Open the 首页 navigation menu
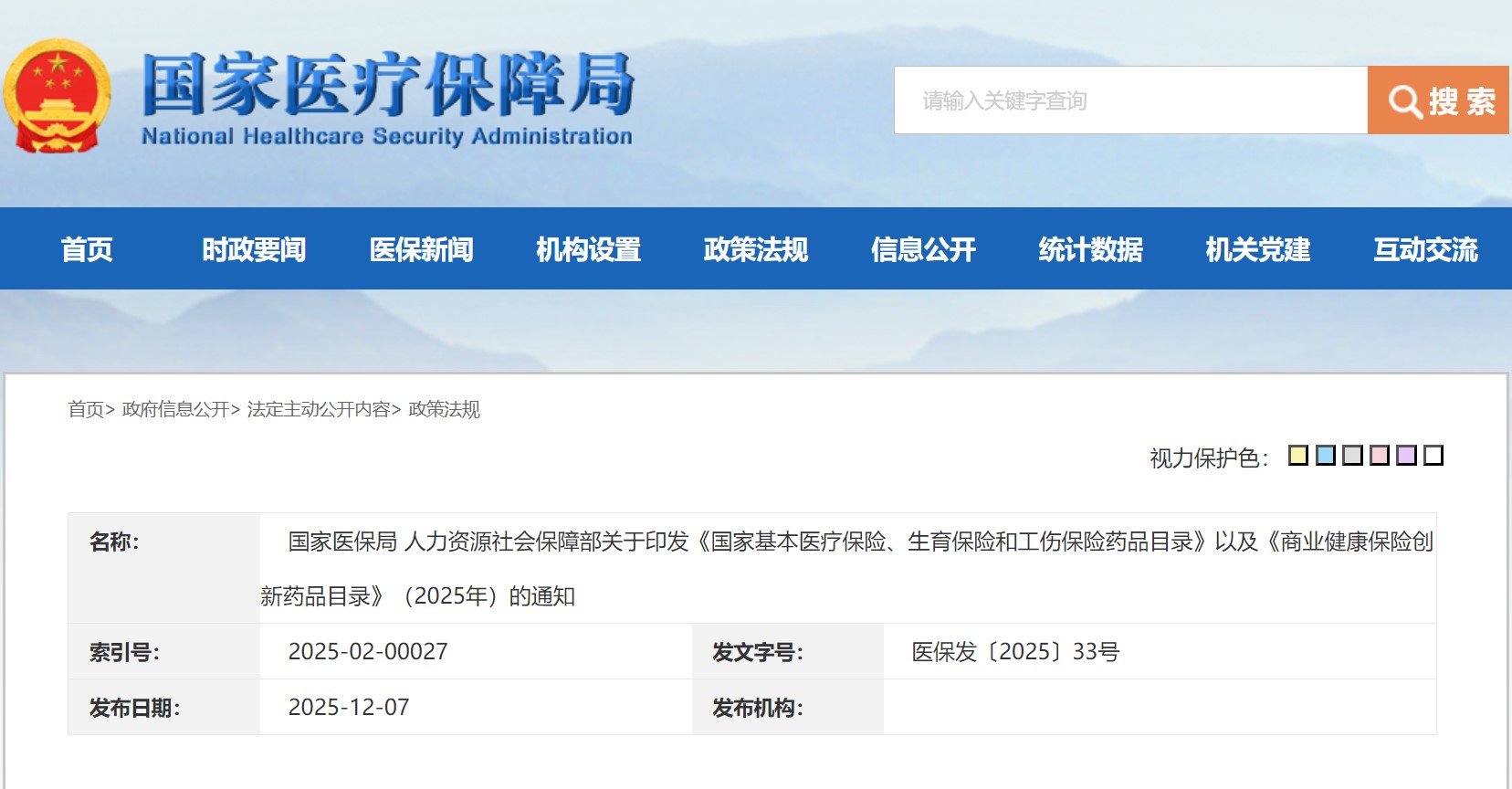The image size is (1512, 789). (86, 249)
